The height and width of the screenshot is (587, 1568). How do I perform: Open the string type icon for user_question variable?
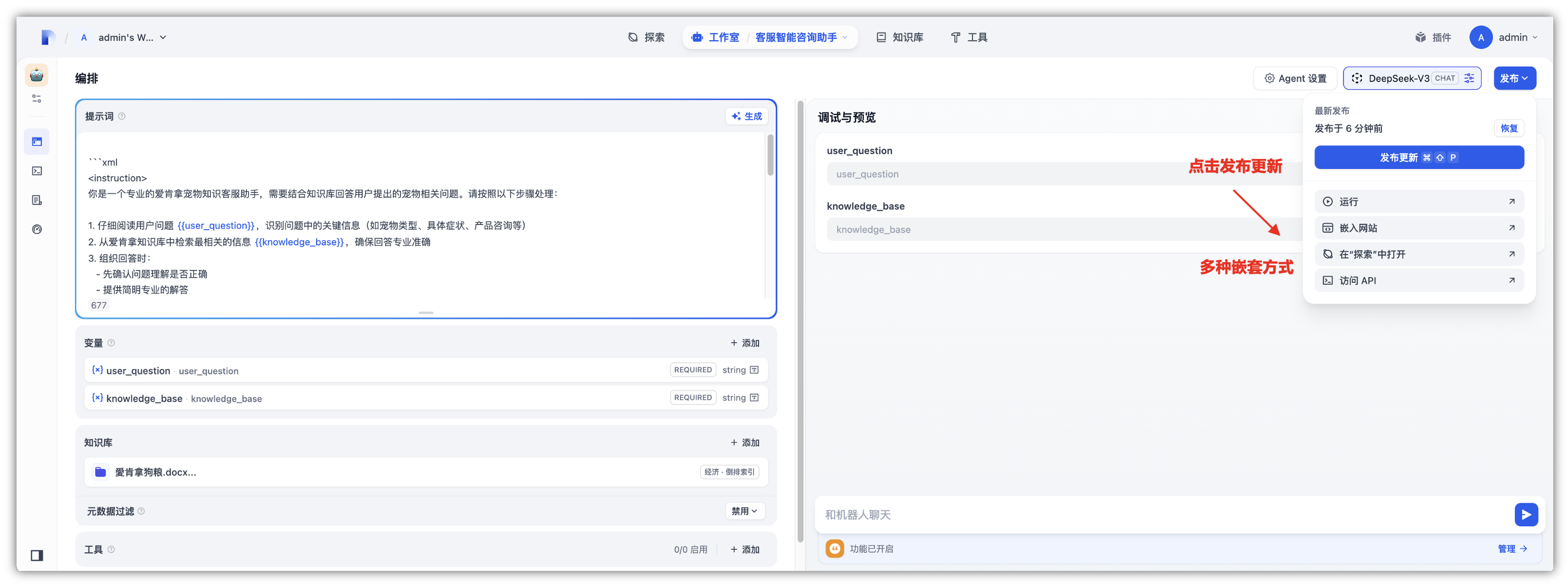(754, 369)
